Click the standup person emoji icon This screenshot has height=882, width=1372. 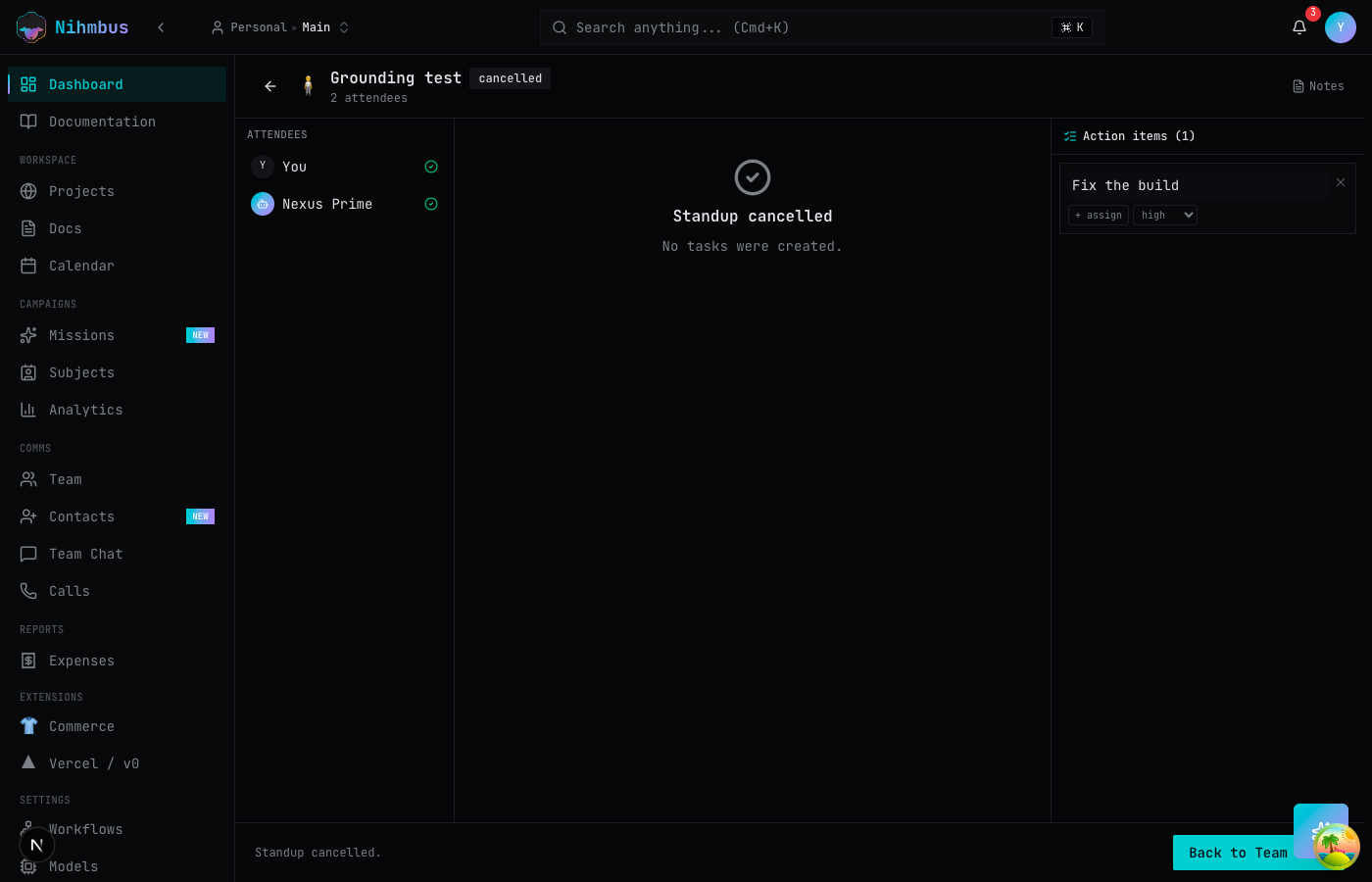coord(308,86)
